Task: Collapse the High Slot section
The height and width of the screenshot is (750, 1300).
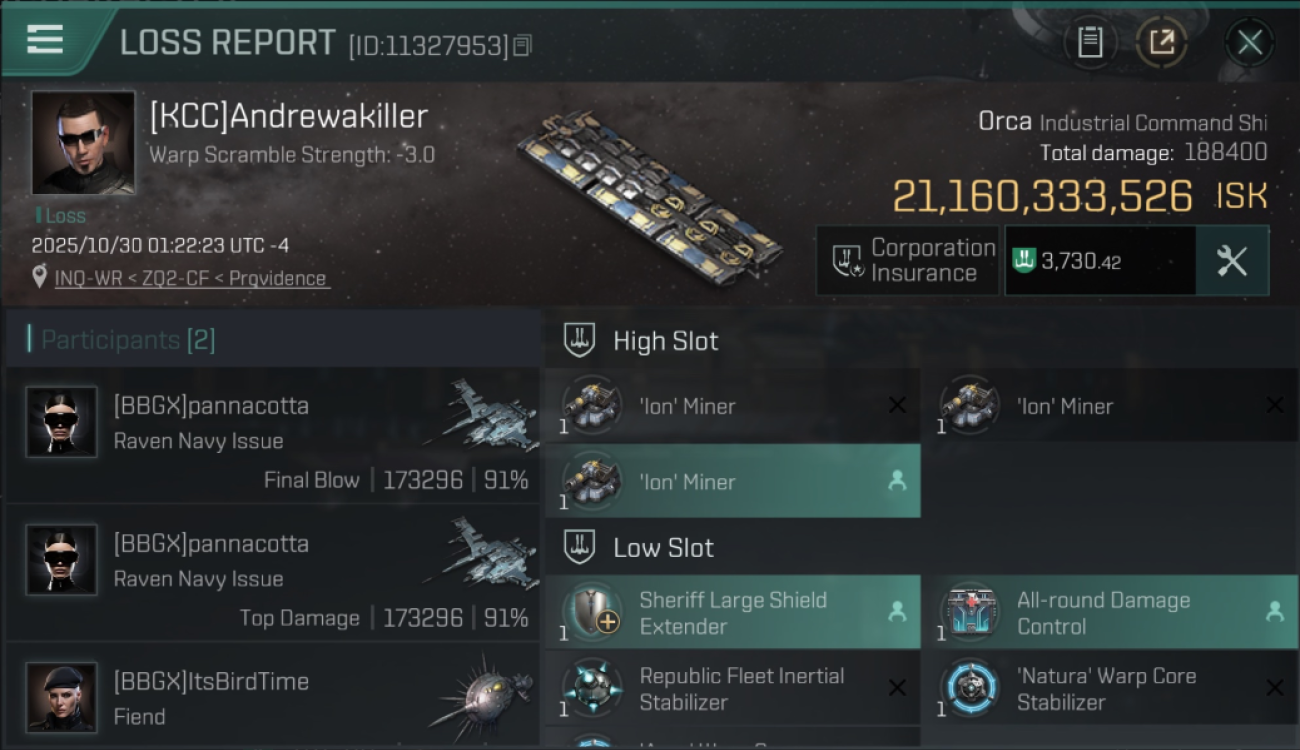Action: 665,341
